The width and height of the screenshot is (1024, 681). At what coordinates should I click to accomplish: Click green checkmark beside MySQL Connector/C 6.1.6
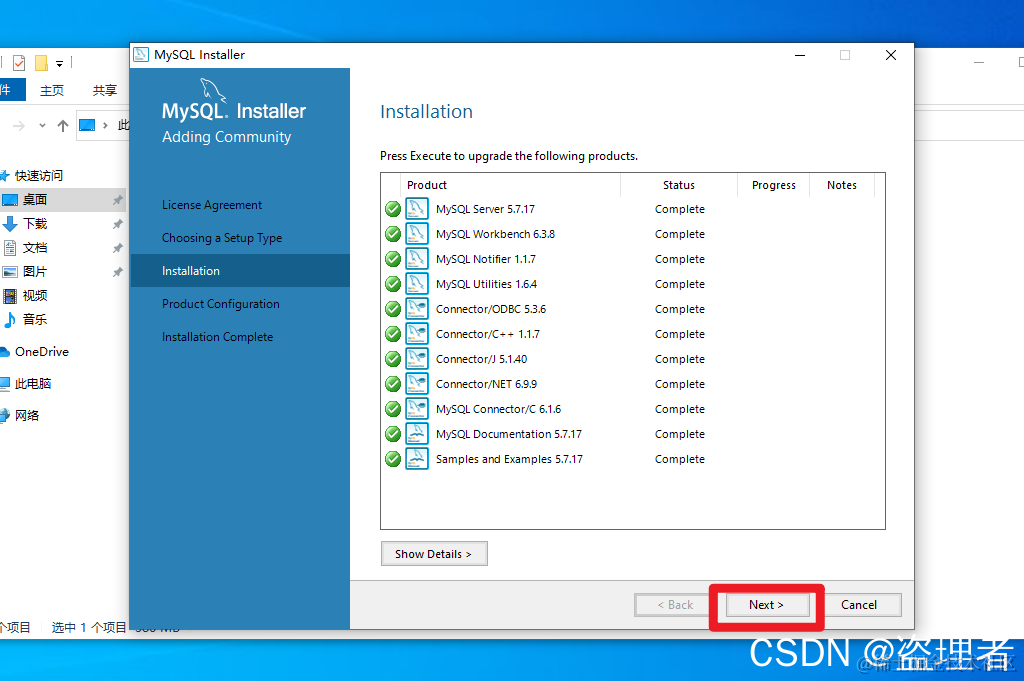392,409
